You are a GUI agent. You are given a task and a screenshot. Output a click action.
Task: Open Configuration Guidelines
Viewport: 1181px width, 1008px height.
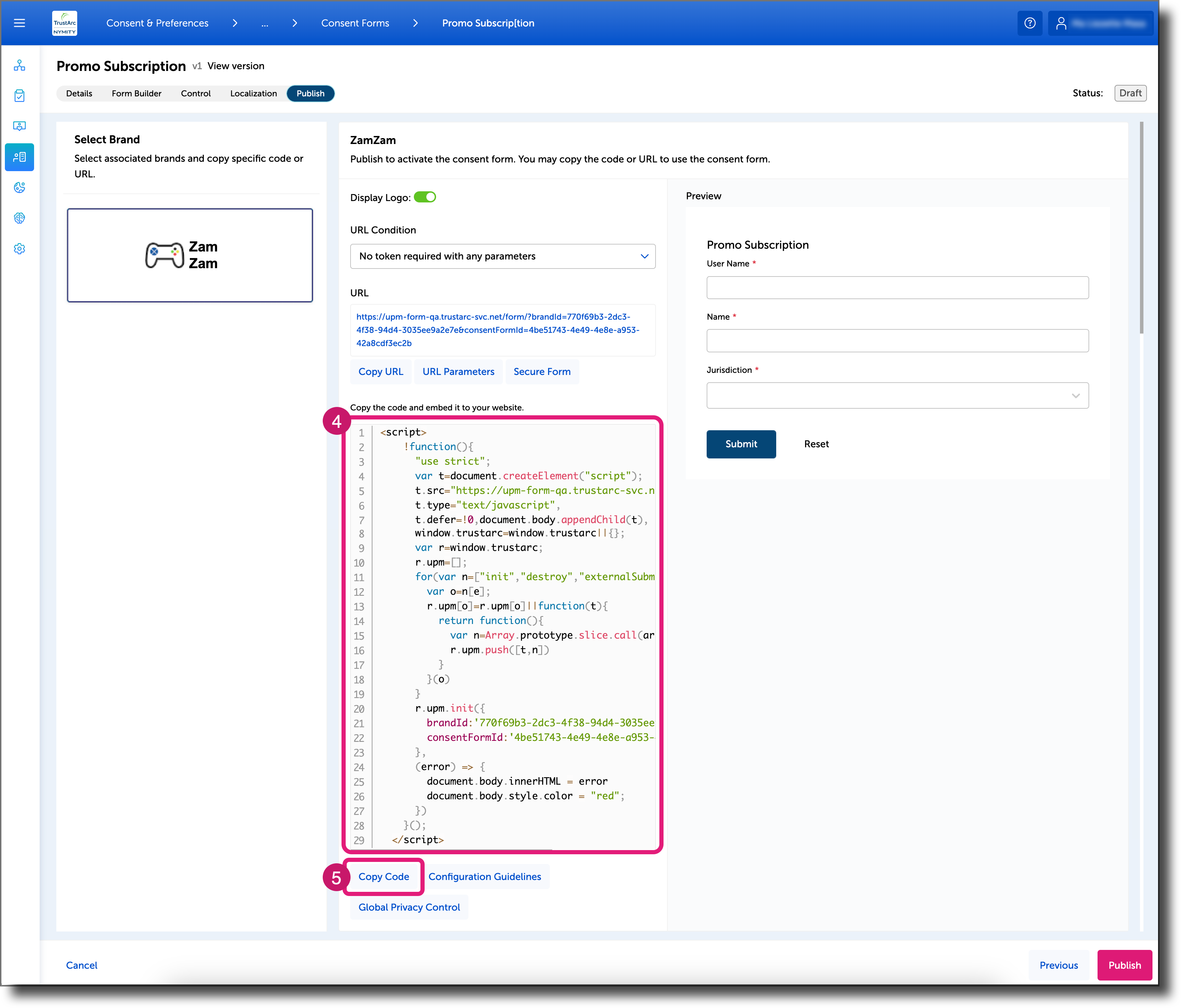pos(485,877)
